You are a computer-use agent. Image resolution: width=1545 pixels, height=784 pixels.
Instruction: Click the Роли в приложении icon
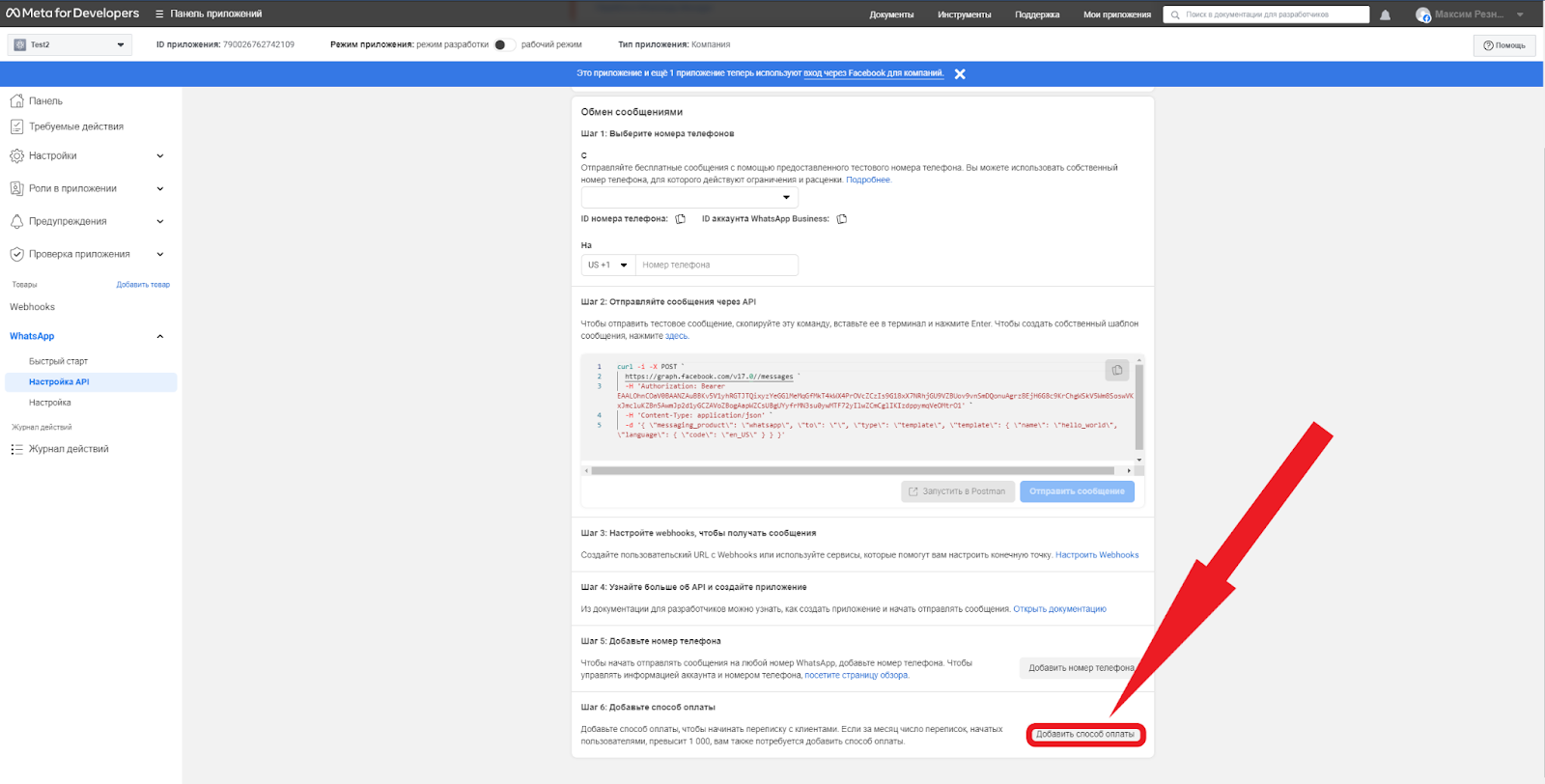point(16,188)
